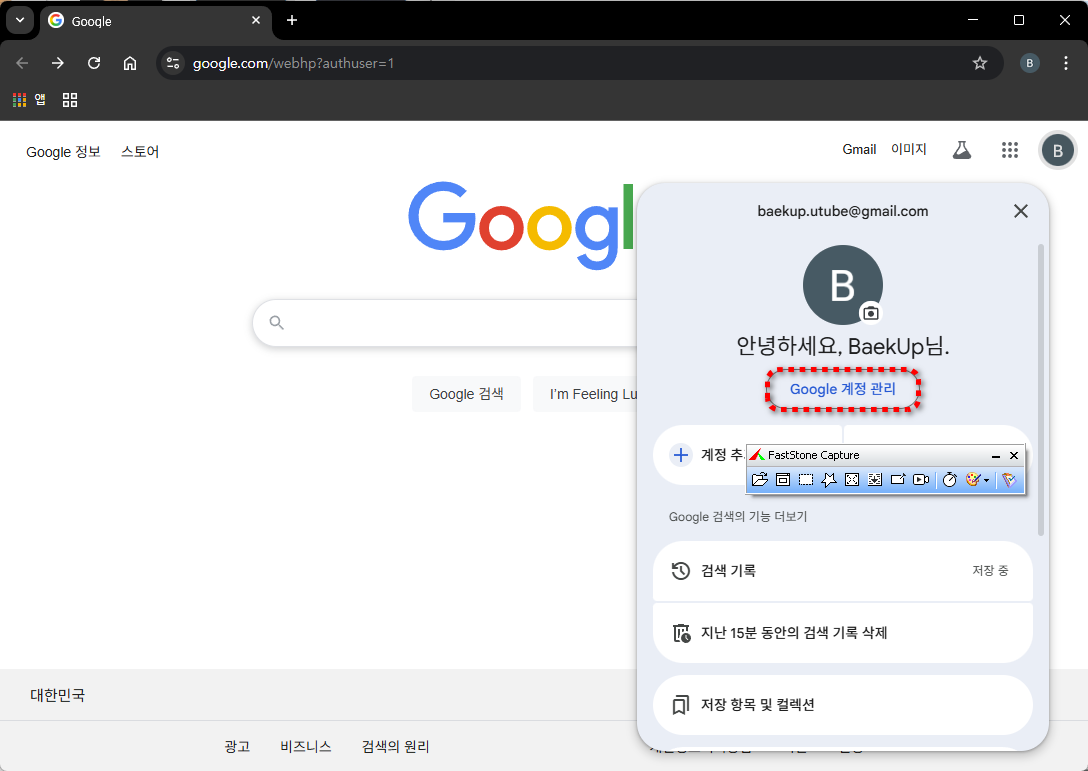Open 저장 항목 및 컬렉션
1088x771 pixels.
pos(843,705)
